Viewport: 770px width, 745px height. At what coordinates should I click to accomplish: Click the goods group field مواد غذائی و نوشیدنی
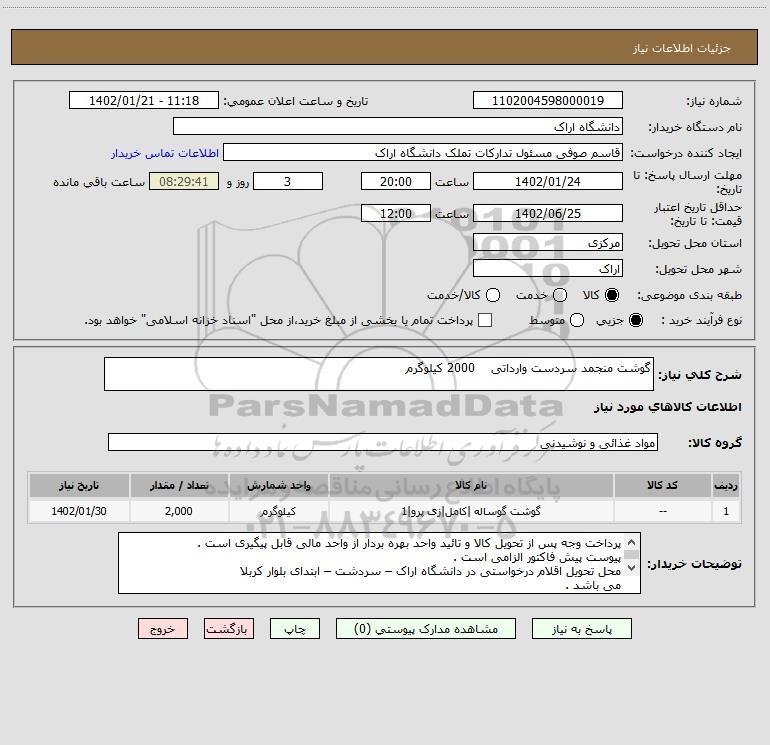point(383,442)
